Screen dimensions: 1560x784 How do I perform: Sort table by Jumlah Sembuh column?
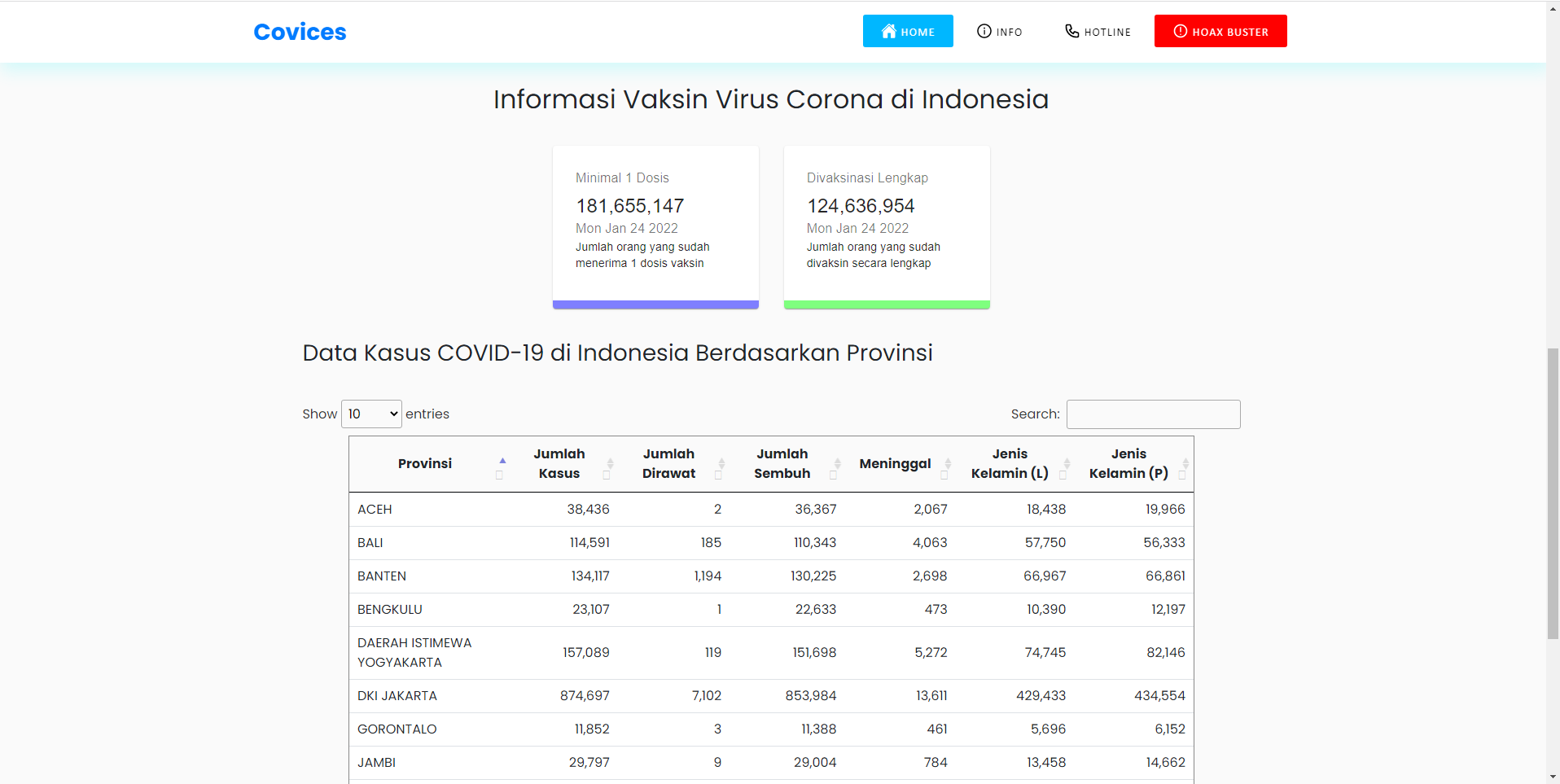tap(788, 464)
